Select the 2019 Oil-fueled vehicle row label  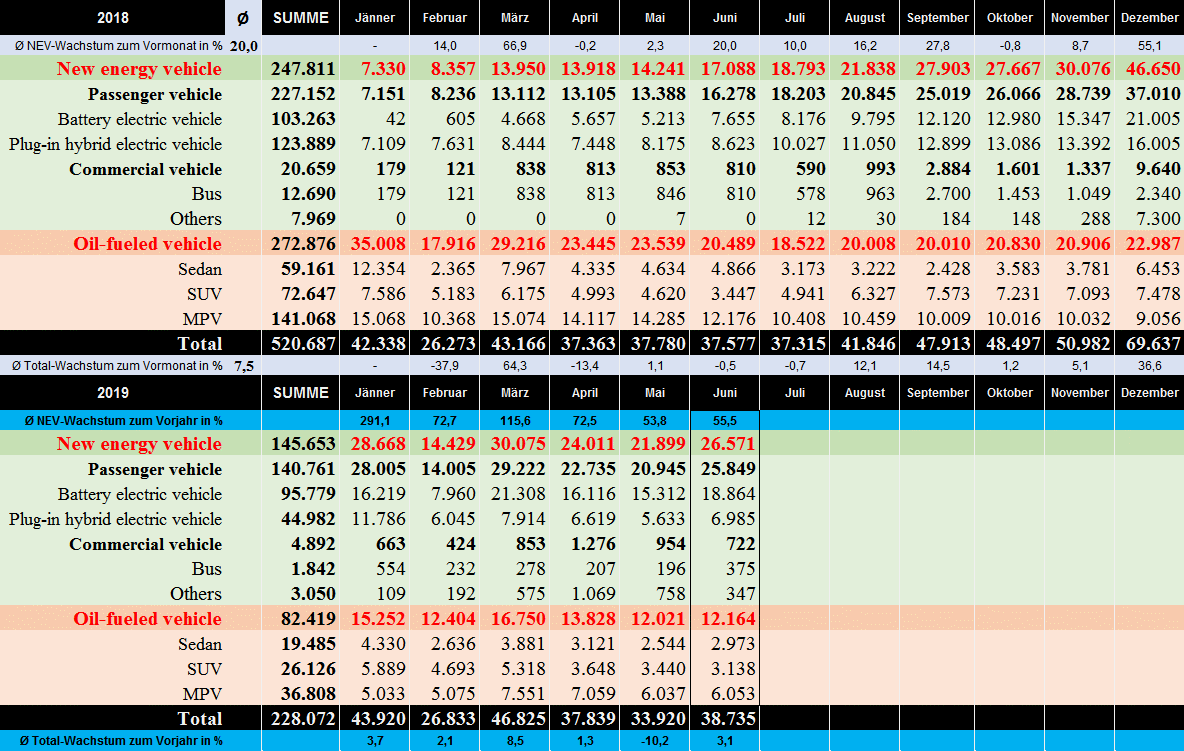(147, 619)
